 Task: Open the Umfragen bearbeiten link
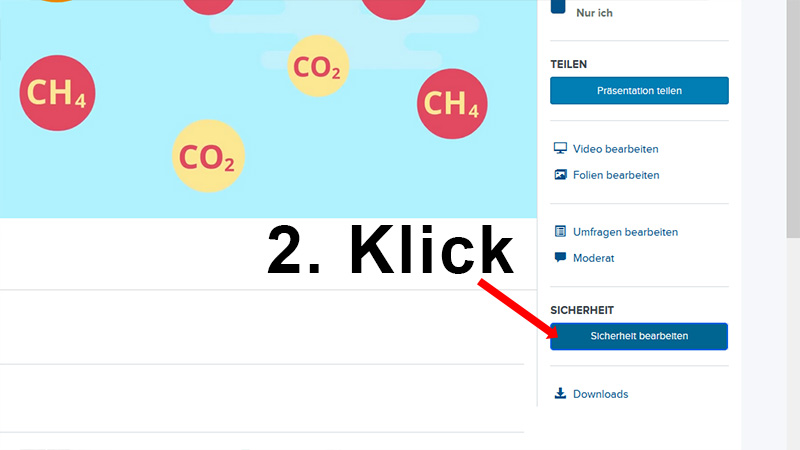pos(625,232)
